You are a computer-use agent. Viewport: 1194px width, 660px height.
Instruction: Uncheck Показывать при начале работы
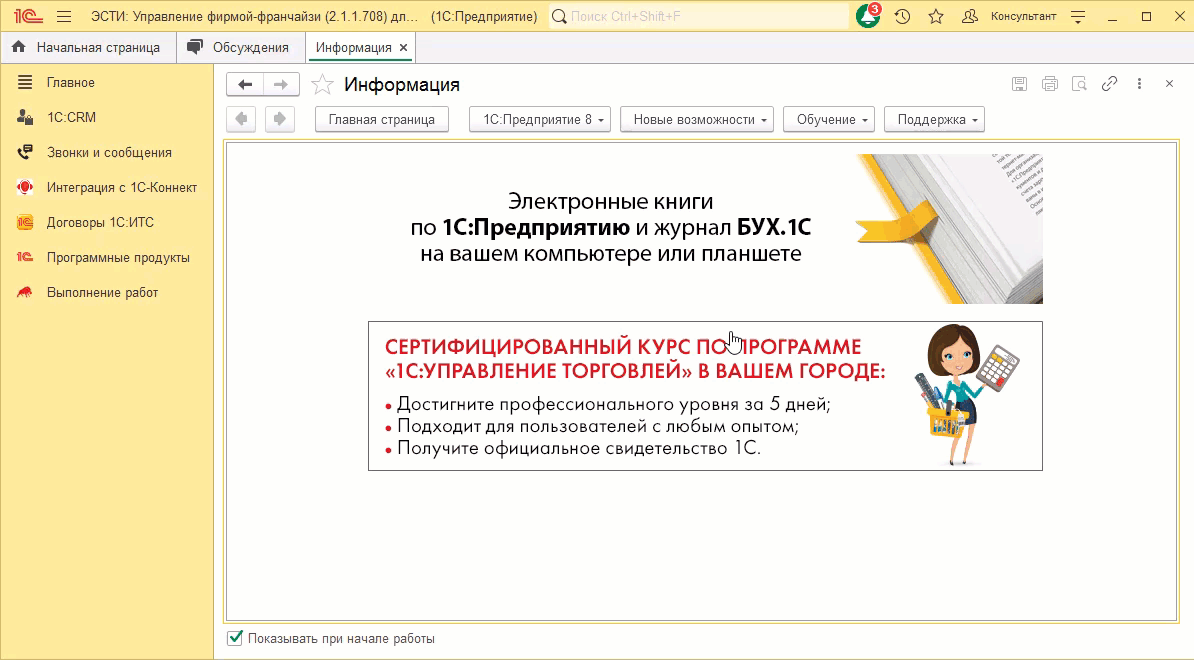pos(234,637)
